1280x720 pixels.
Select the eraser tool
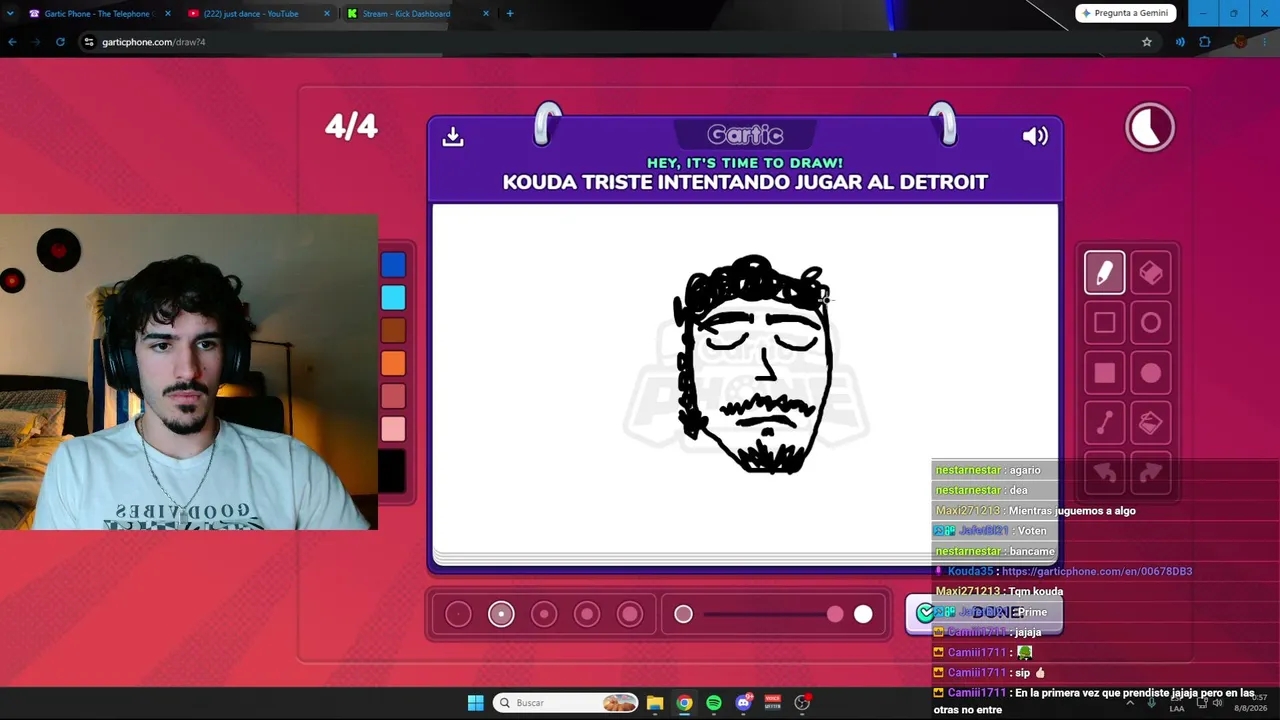click(1151, 273)
